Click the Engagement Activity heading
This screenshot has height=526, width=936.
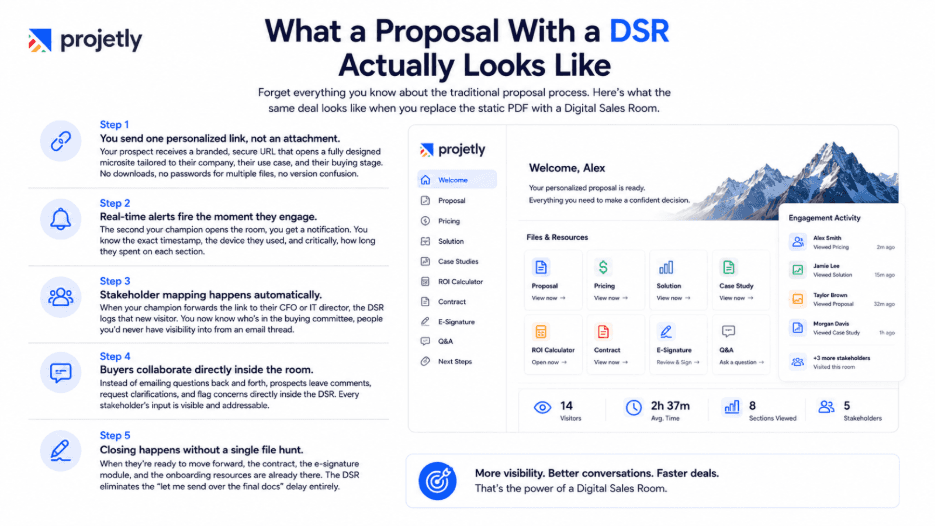click(x=824, y=218)
